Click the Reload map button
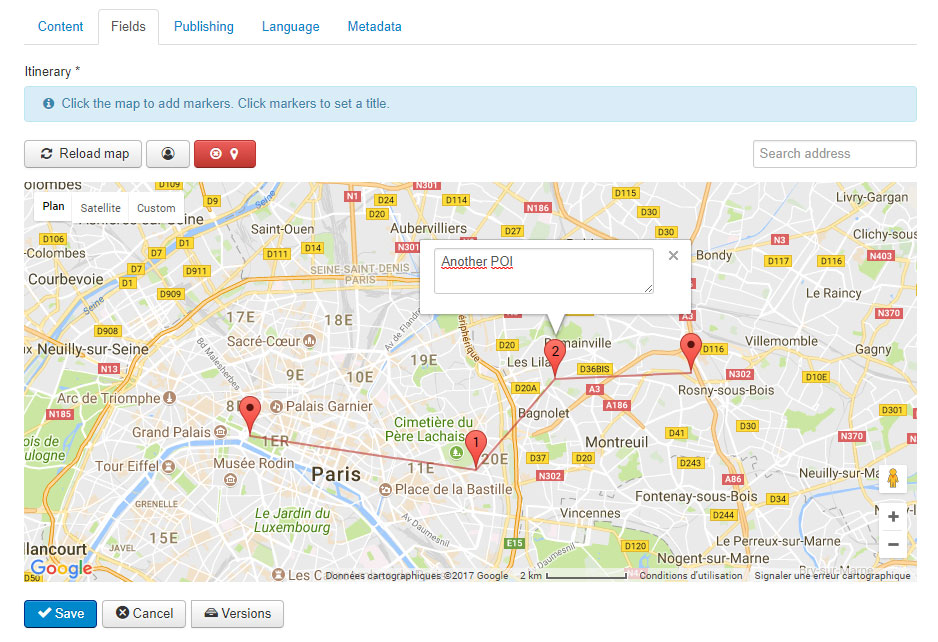This screenshot has height=642, width=938. point(83,154)
